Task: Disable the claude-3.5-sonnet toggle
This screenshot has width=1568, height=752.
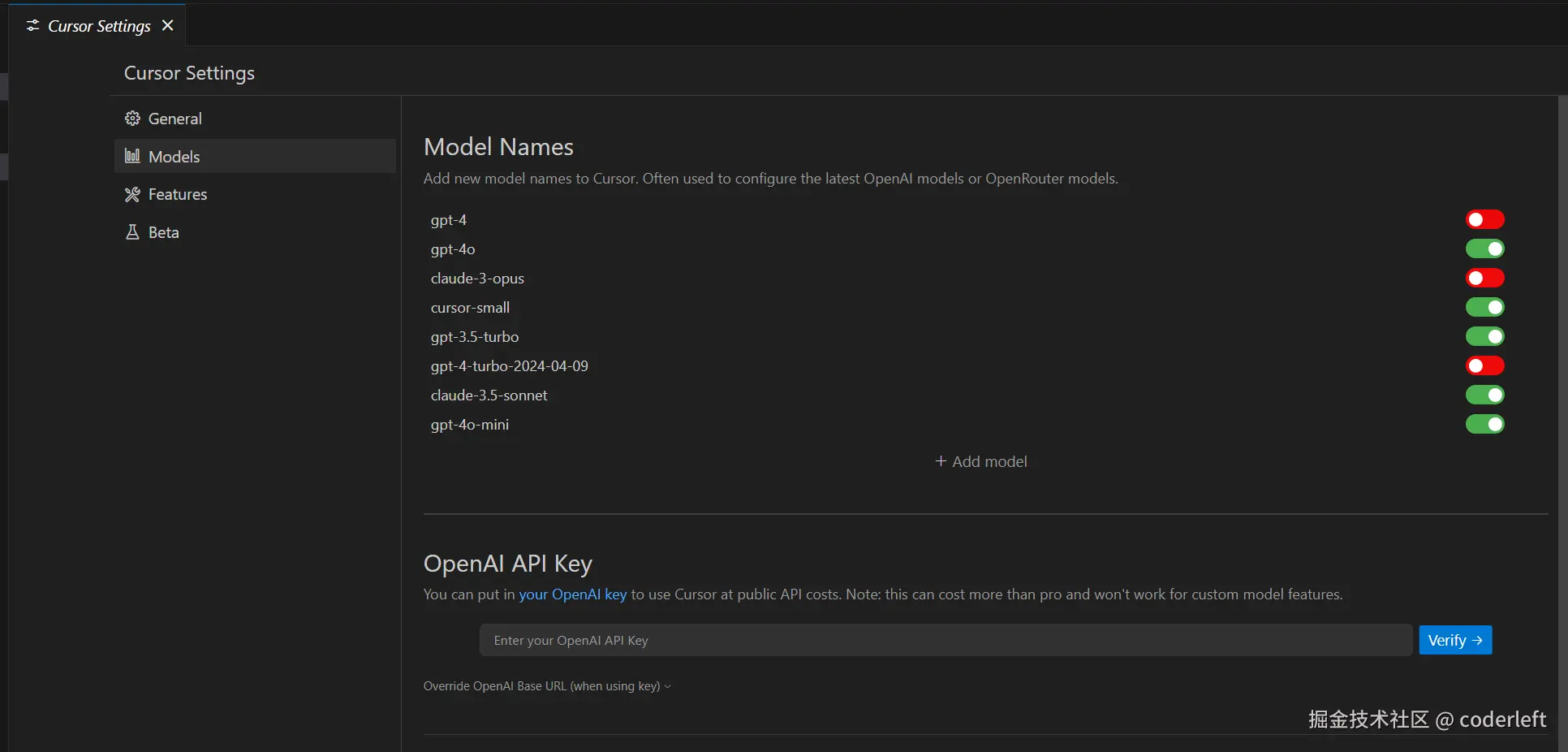Action: [x=1484, y=395]
